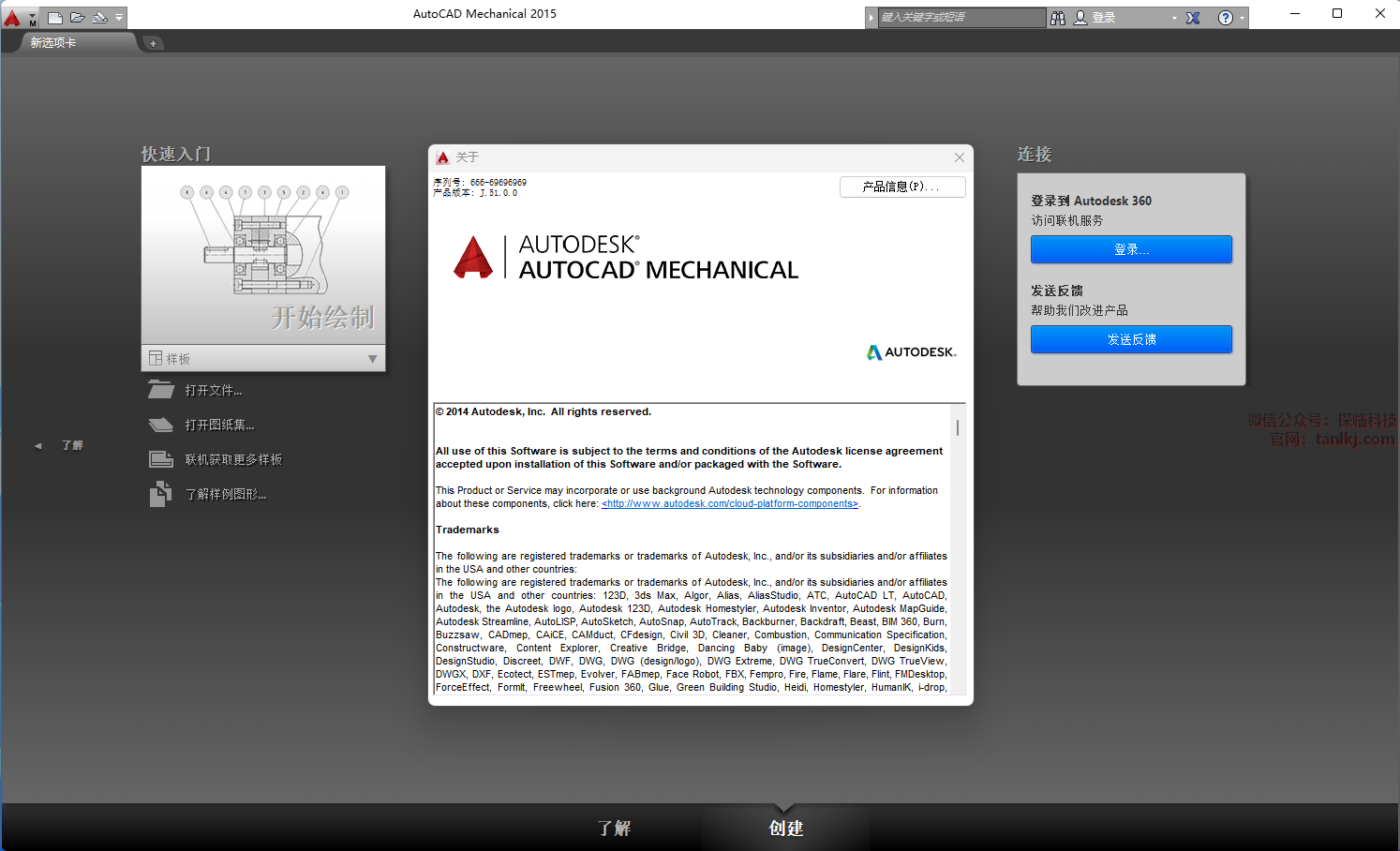
Task: Expand the Quick Access Toolbar customize dropdown
Action: (119, 17)
